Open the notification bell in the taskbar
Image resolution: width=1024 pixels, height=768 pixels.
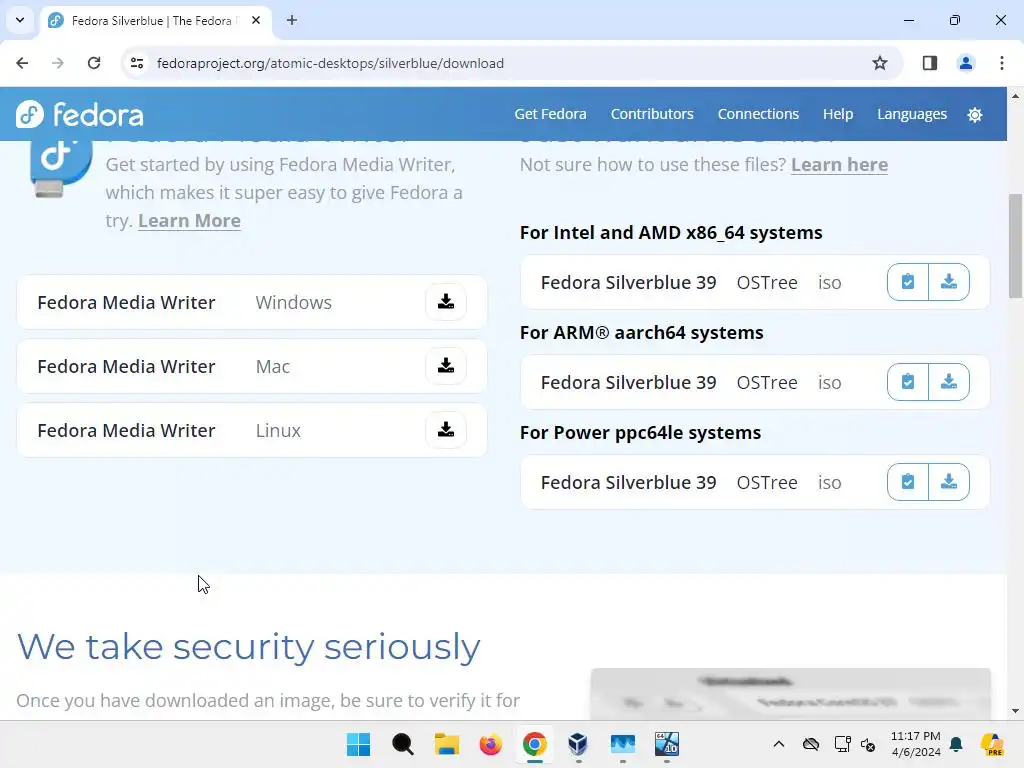coord(956,744)
